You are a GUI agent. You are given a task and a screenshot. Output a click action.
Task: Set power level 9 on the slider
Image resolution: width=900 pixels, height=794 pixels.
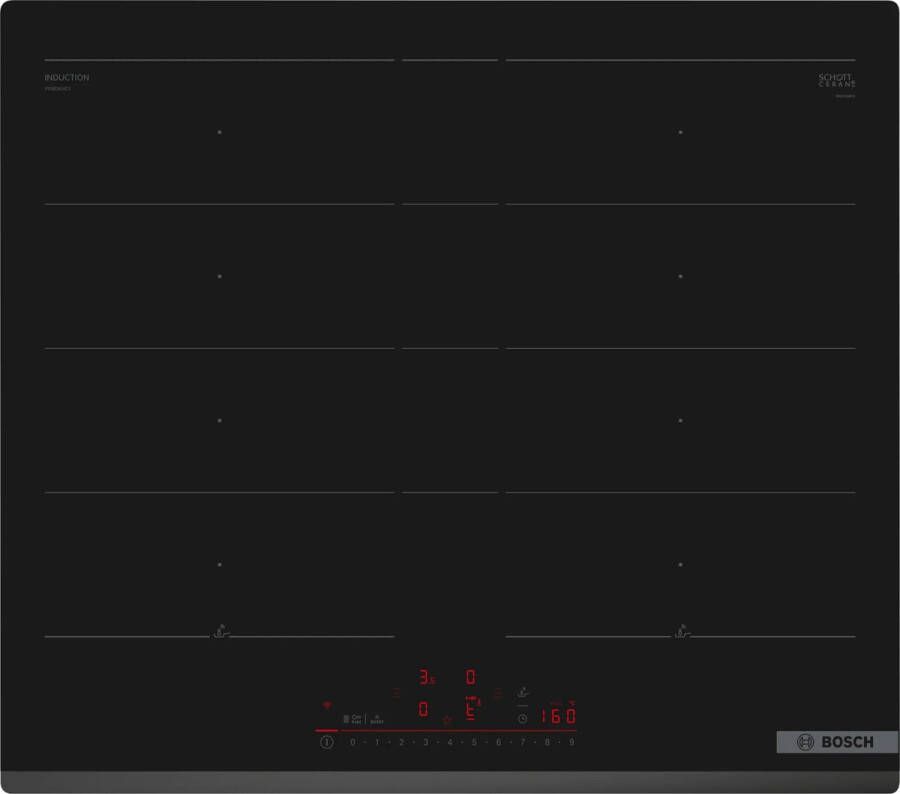coord(571,742)
